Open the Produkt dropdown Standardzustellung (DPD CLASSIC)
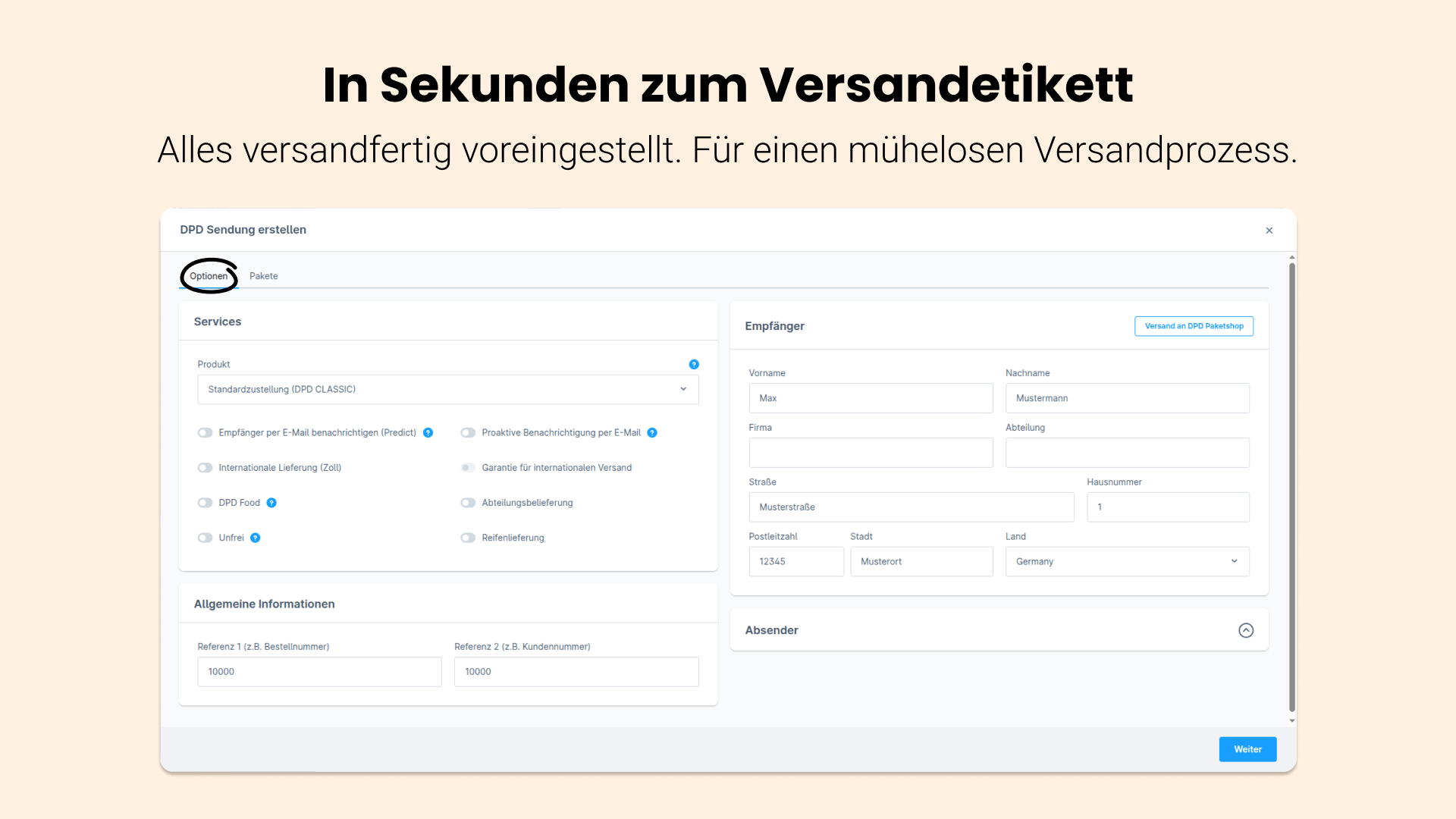 448,389
